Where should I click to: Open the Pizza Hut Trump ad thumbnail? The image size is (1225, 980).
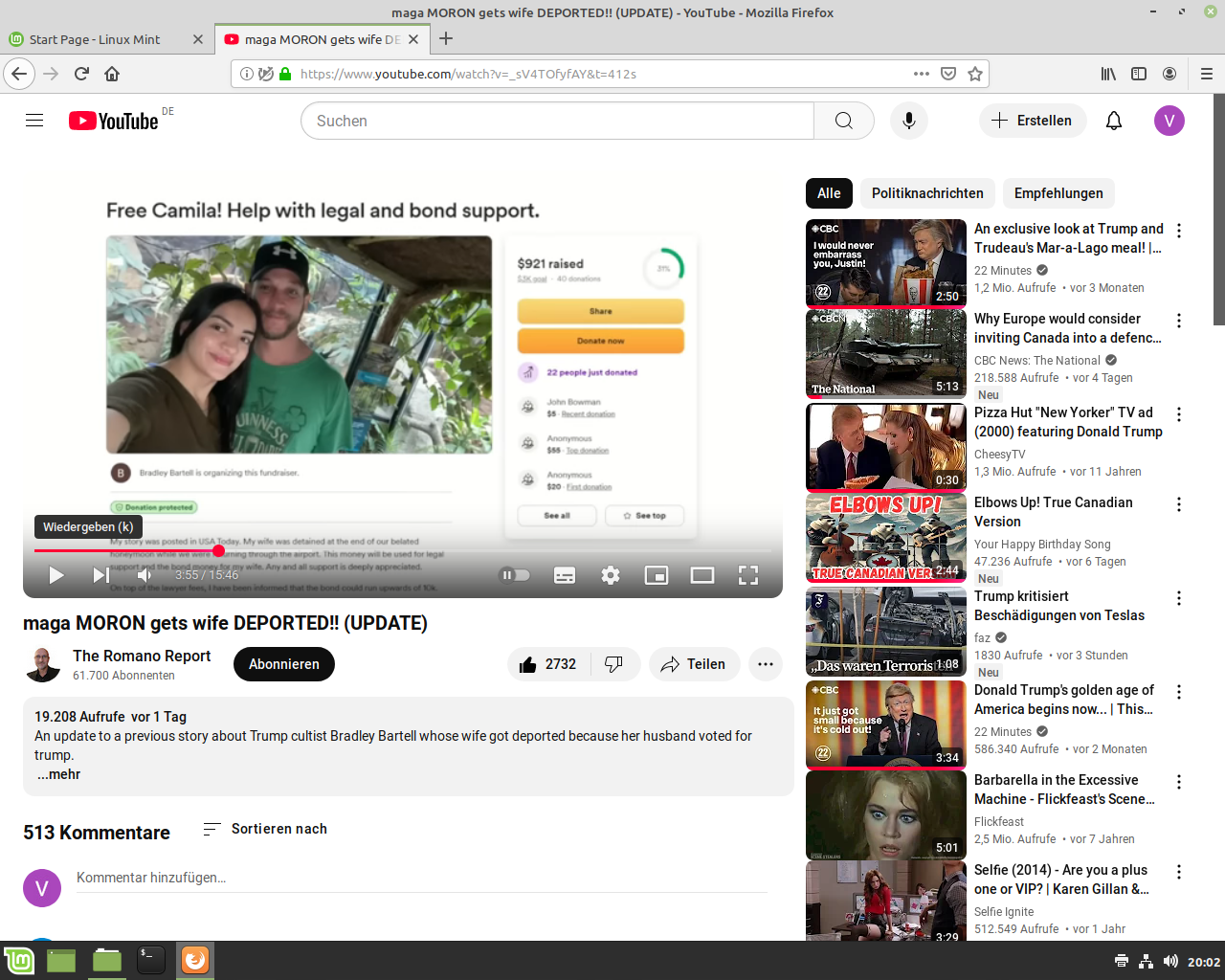click(886, 448)
